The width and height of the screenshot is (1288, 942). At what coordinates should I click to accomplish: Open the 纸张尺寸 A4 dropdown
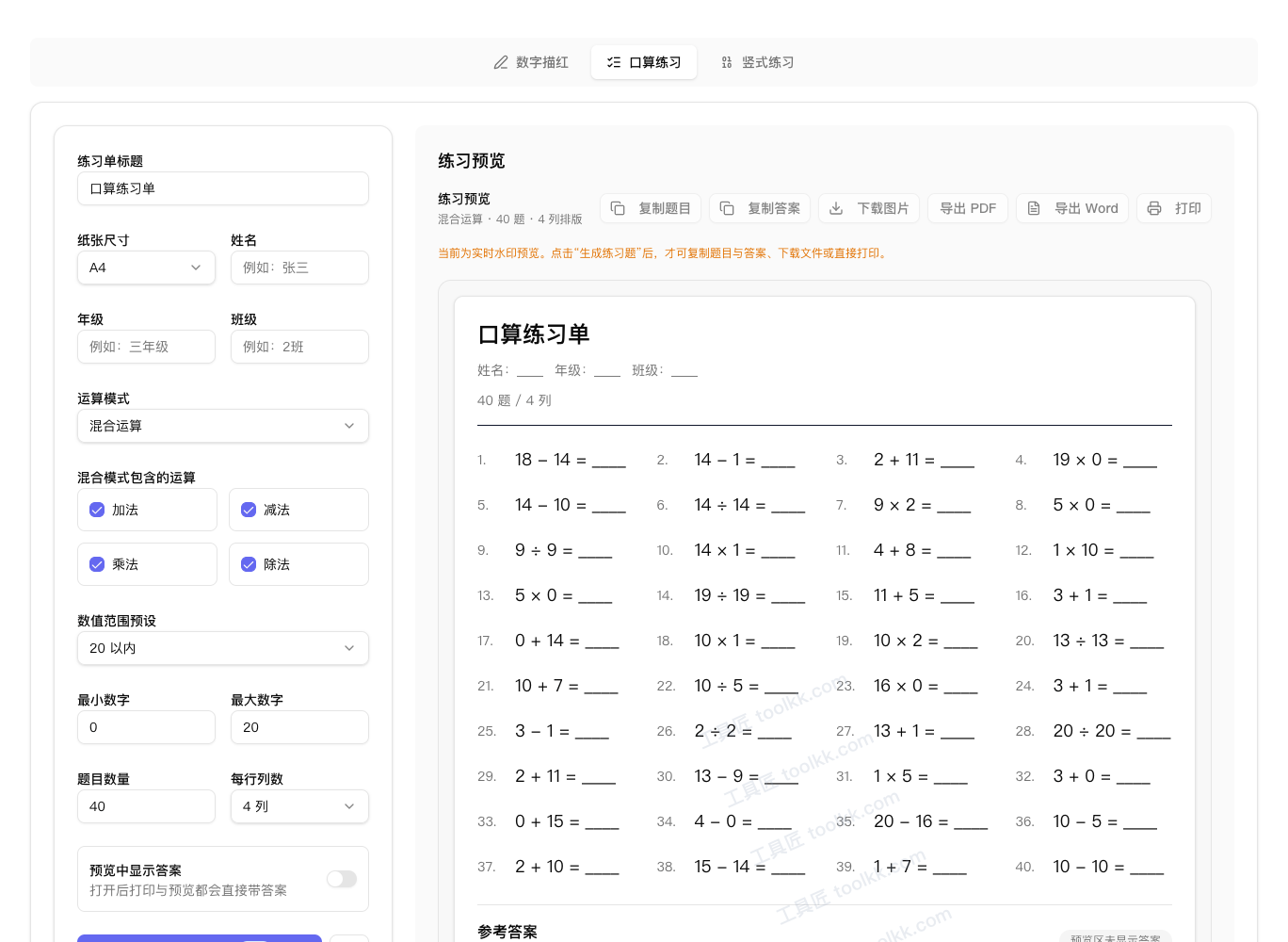(147, 268)
